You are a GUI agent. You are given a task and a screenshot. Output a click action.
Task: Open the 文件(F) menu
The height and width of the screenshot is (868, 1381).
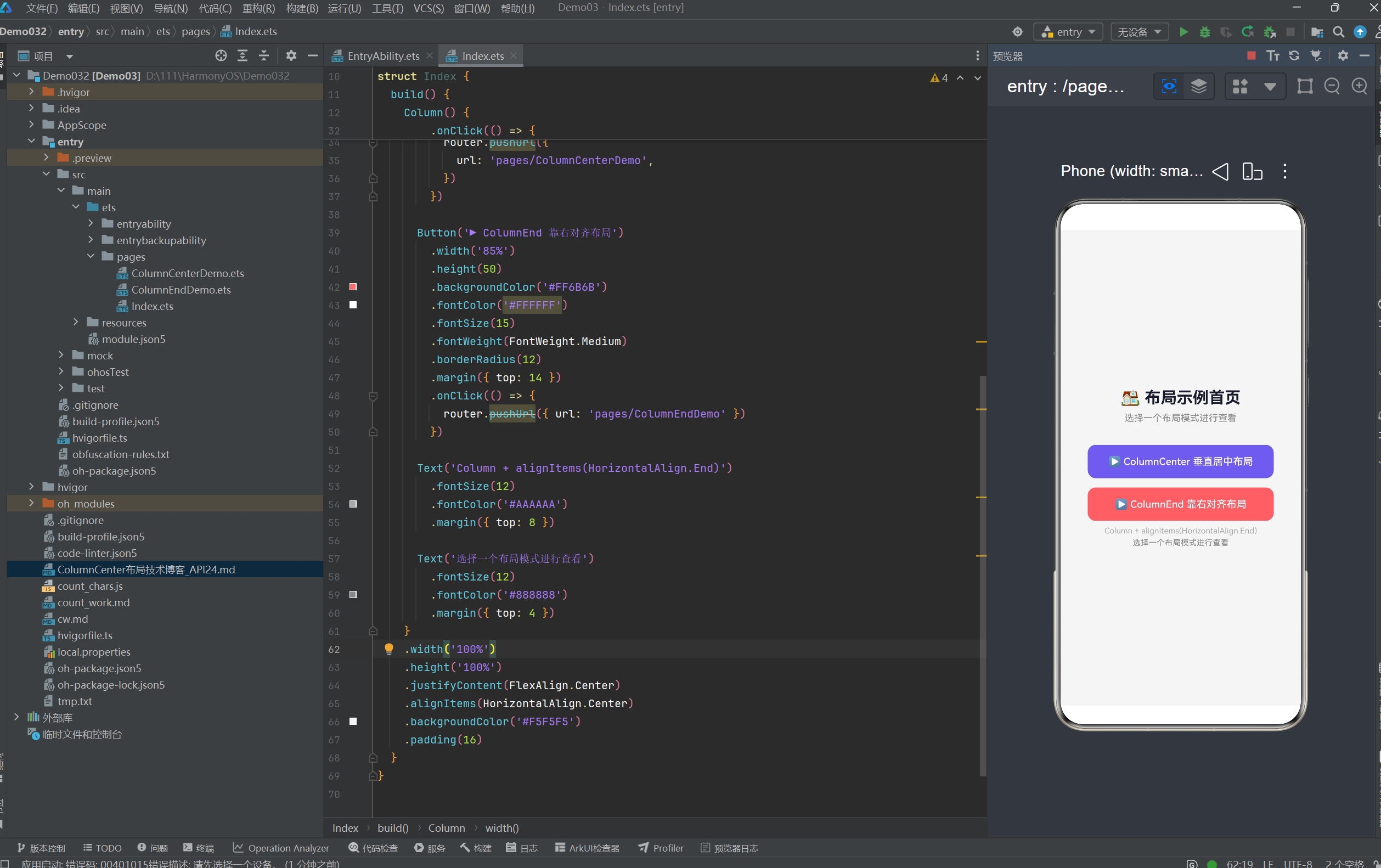(42, 8)
